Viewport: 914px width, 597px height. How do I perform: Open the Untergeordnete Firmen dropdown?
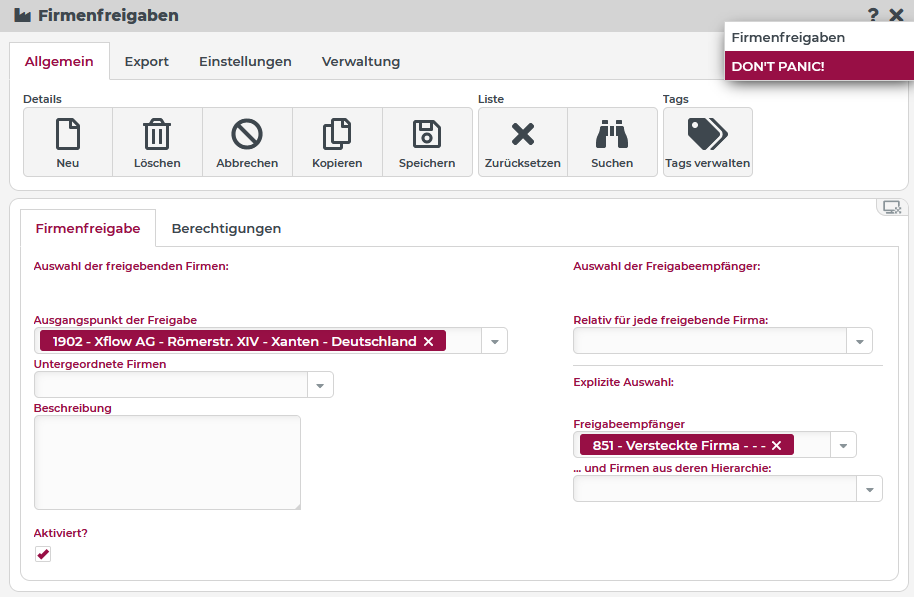pyautogui.click(x=321, y=385)
